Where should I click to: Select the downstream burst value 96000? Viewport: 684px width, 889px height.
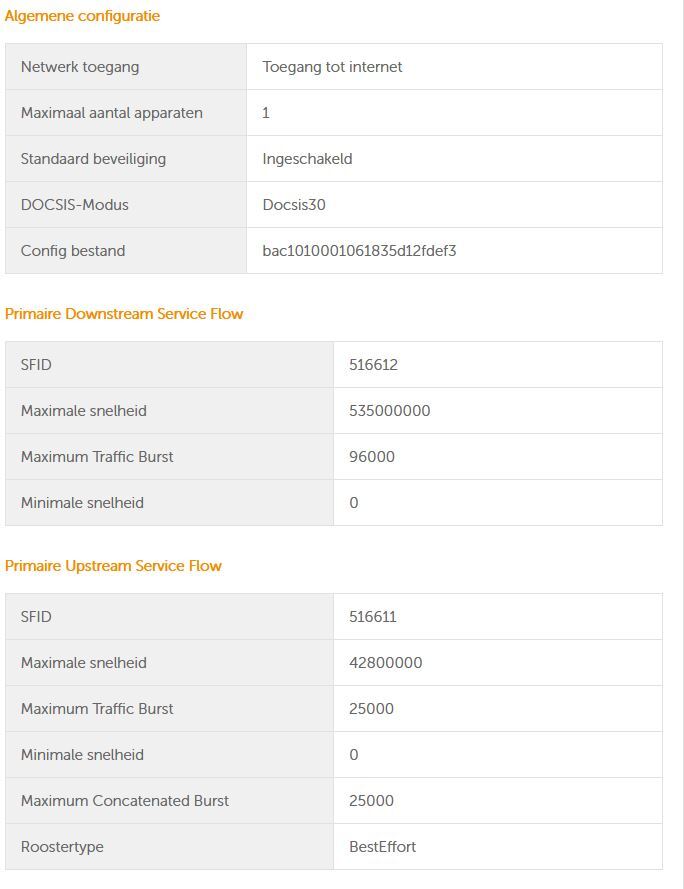coord(371,457)
